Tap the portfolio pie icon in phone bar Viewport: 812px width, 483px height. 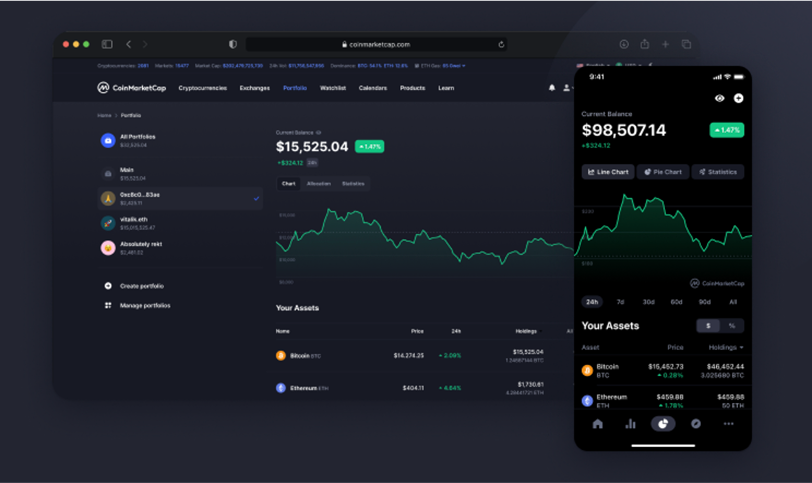pyautogui.click(x=663, y=424)
